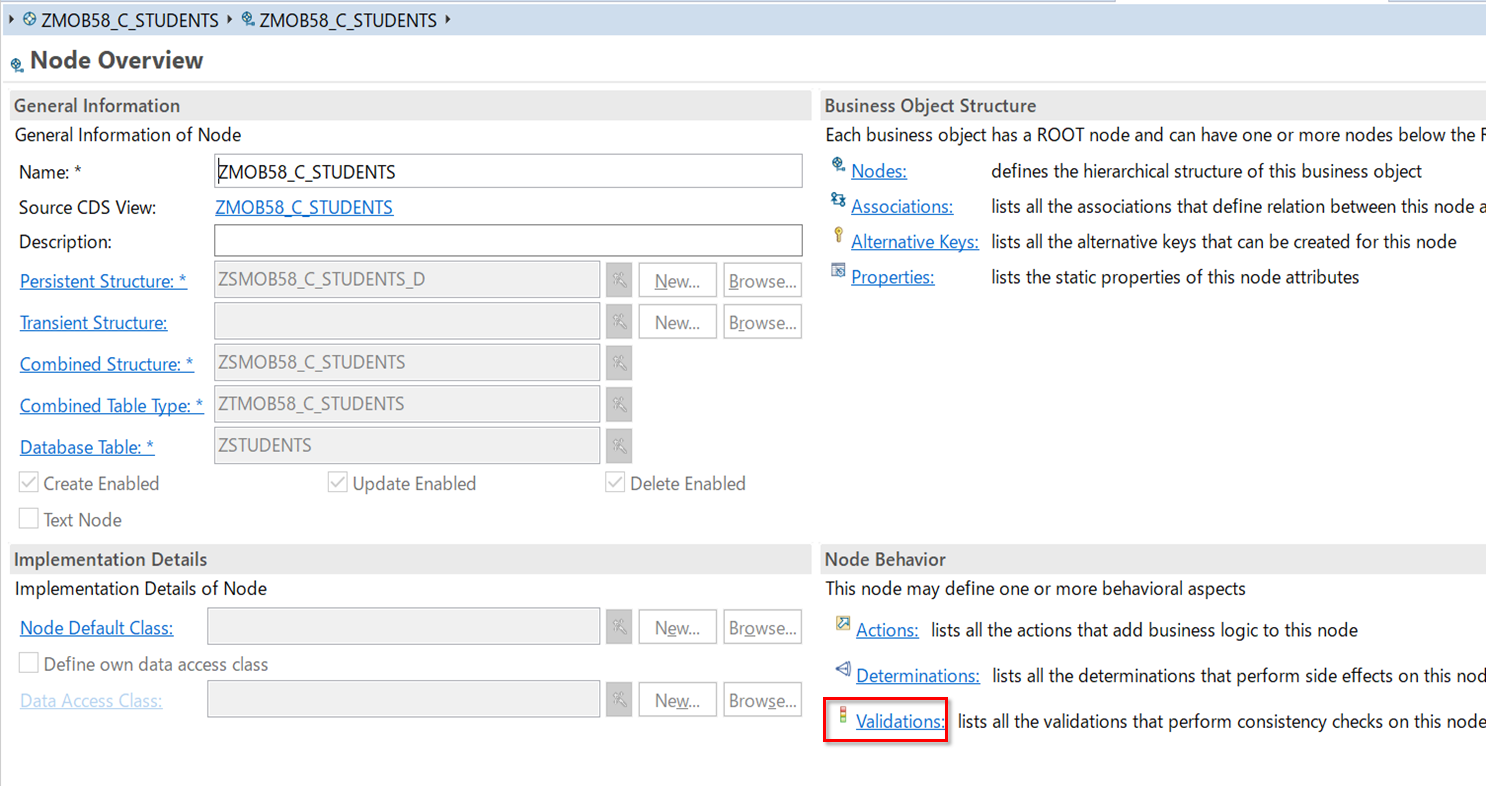Click the Alternative Keys key icon
Screen dimensions: 1486x786
(x=838, y=236)
